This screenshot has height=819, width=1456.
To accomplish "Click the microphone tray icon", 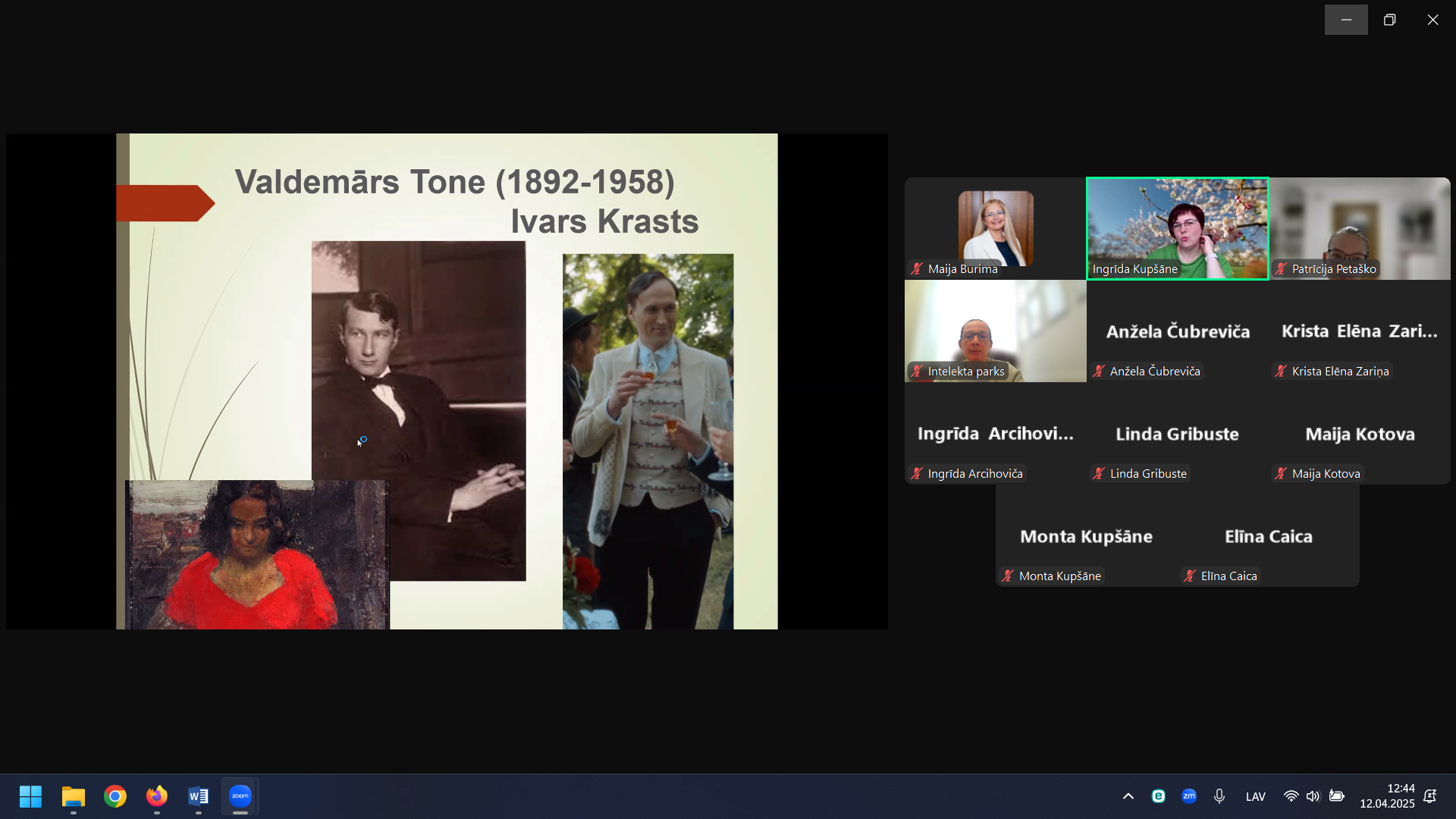I will coord(1219,796).
